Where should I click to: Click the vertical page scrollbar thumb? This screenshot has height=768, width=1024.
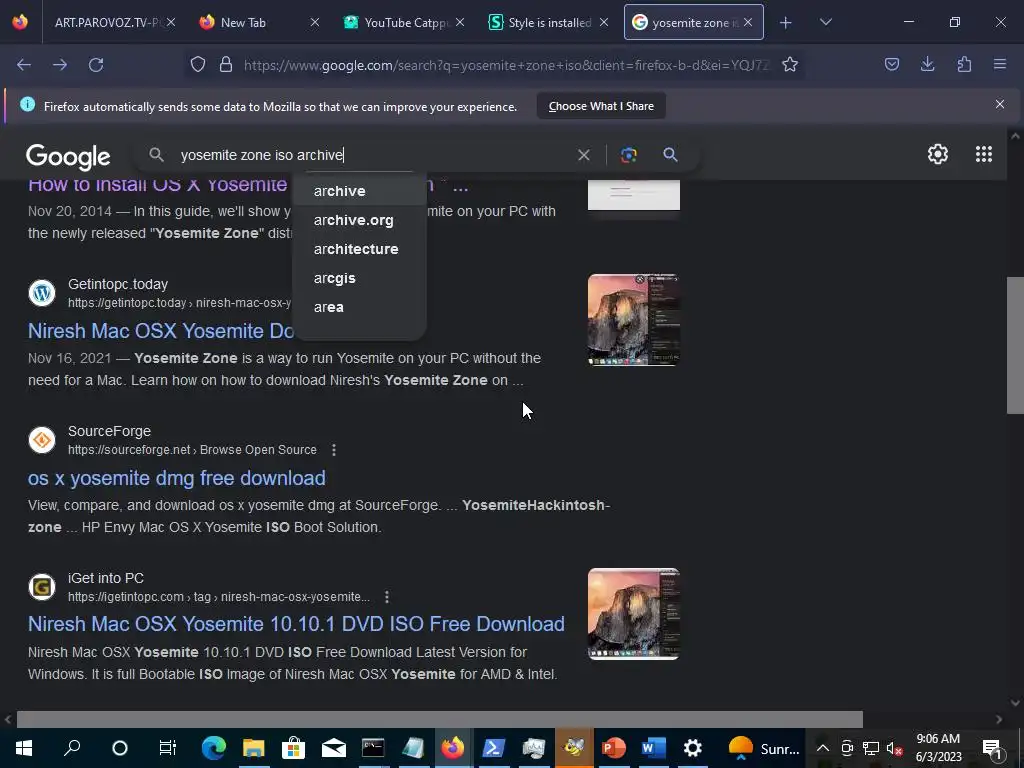1014,345
